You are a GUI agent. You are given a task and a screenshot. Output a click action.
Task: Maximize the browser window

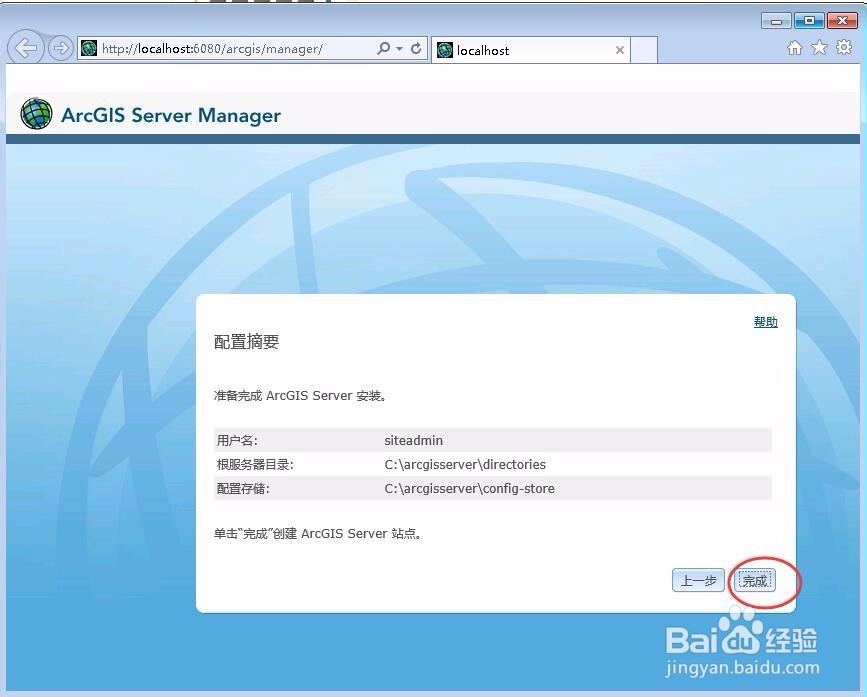click(809, 21)
